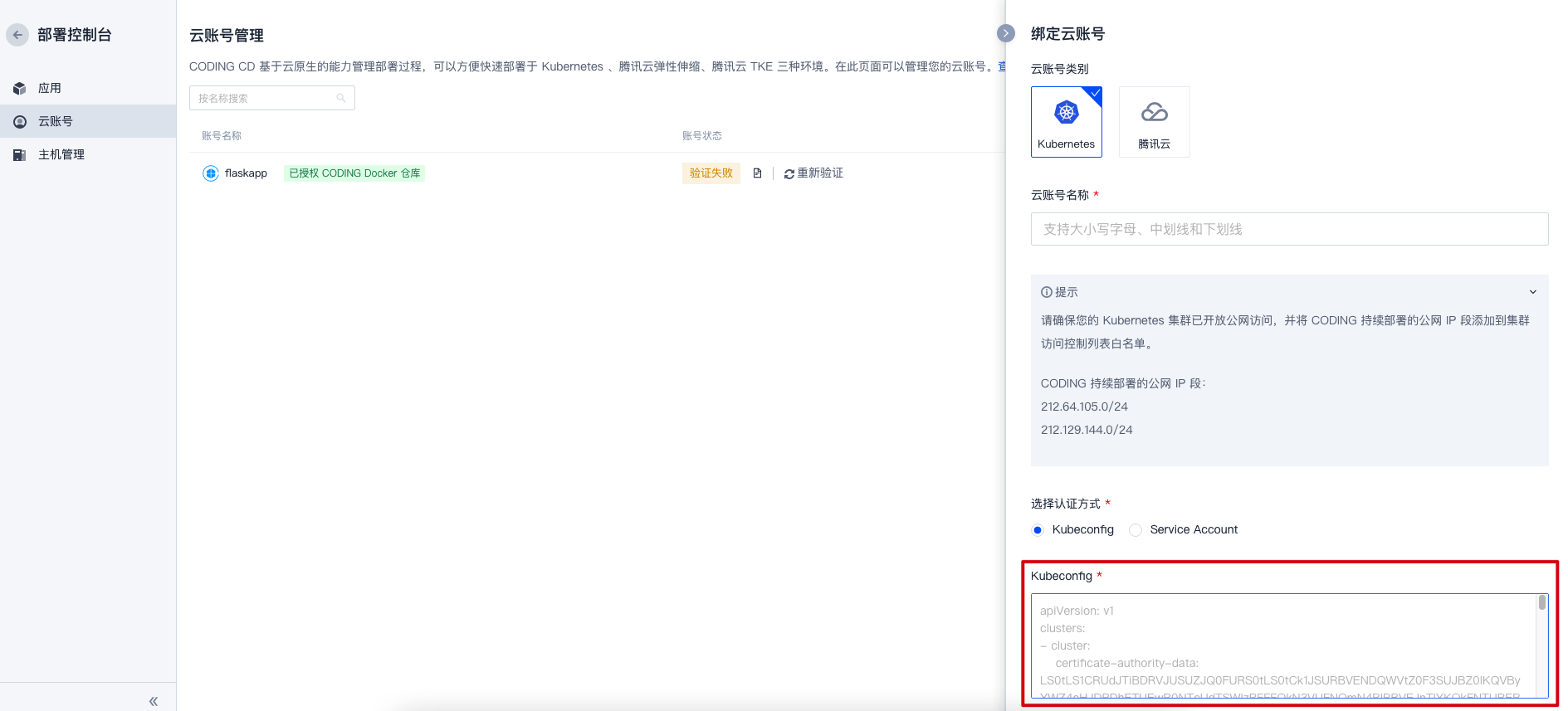Open the 应用 sidebar item
Screen dimensions: 1568x711
(x=88, y=88)
